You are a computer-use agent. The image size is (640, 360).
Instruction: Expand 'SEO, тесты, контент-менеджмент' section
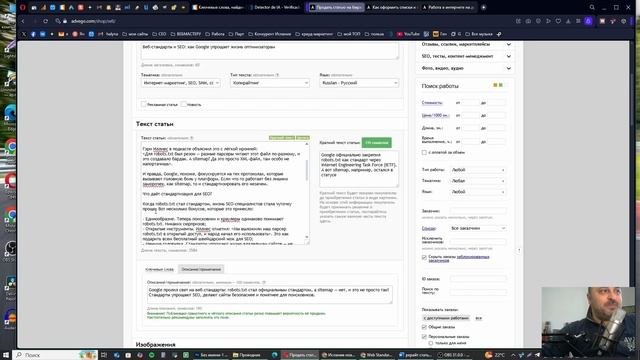465,56
